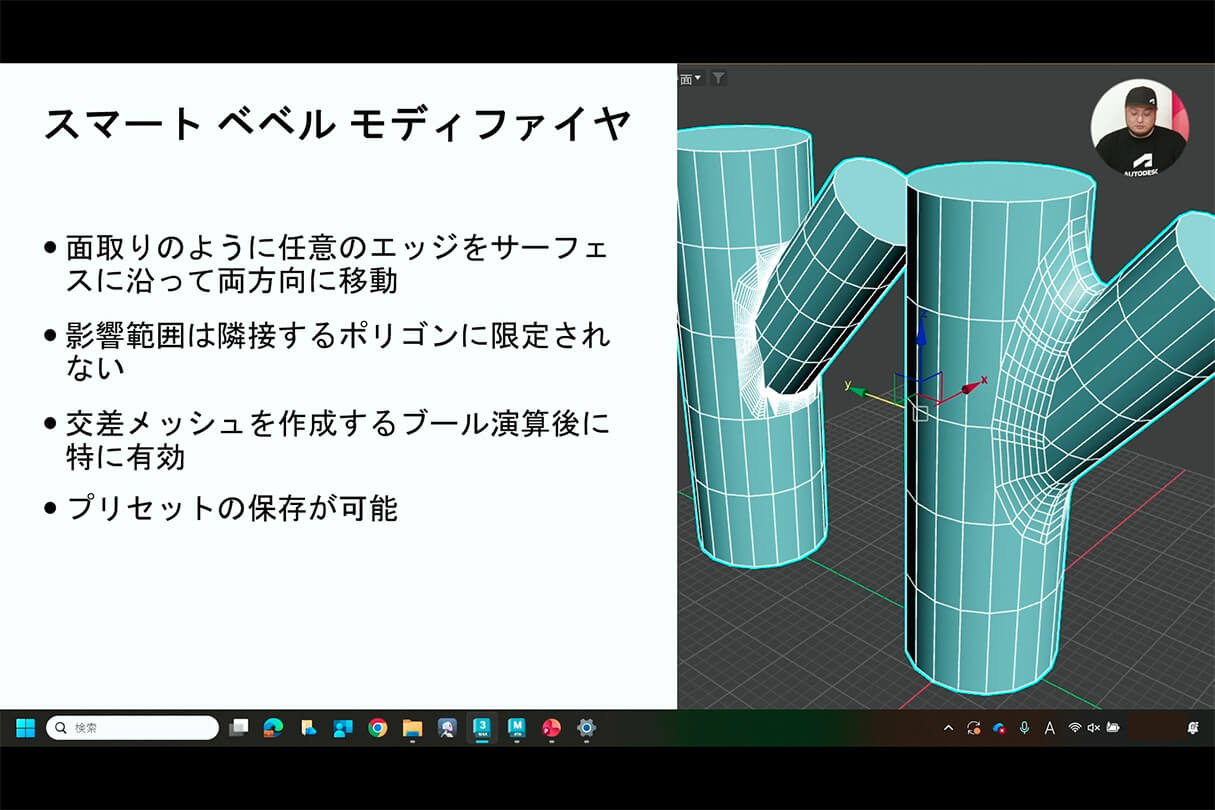Open viewport shading dropdown at viewport top-left

692,78
